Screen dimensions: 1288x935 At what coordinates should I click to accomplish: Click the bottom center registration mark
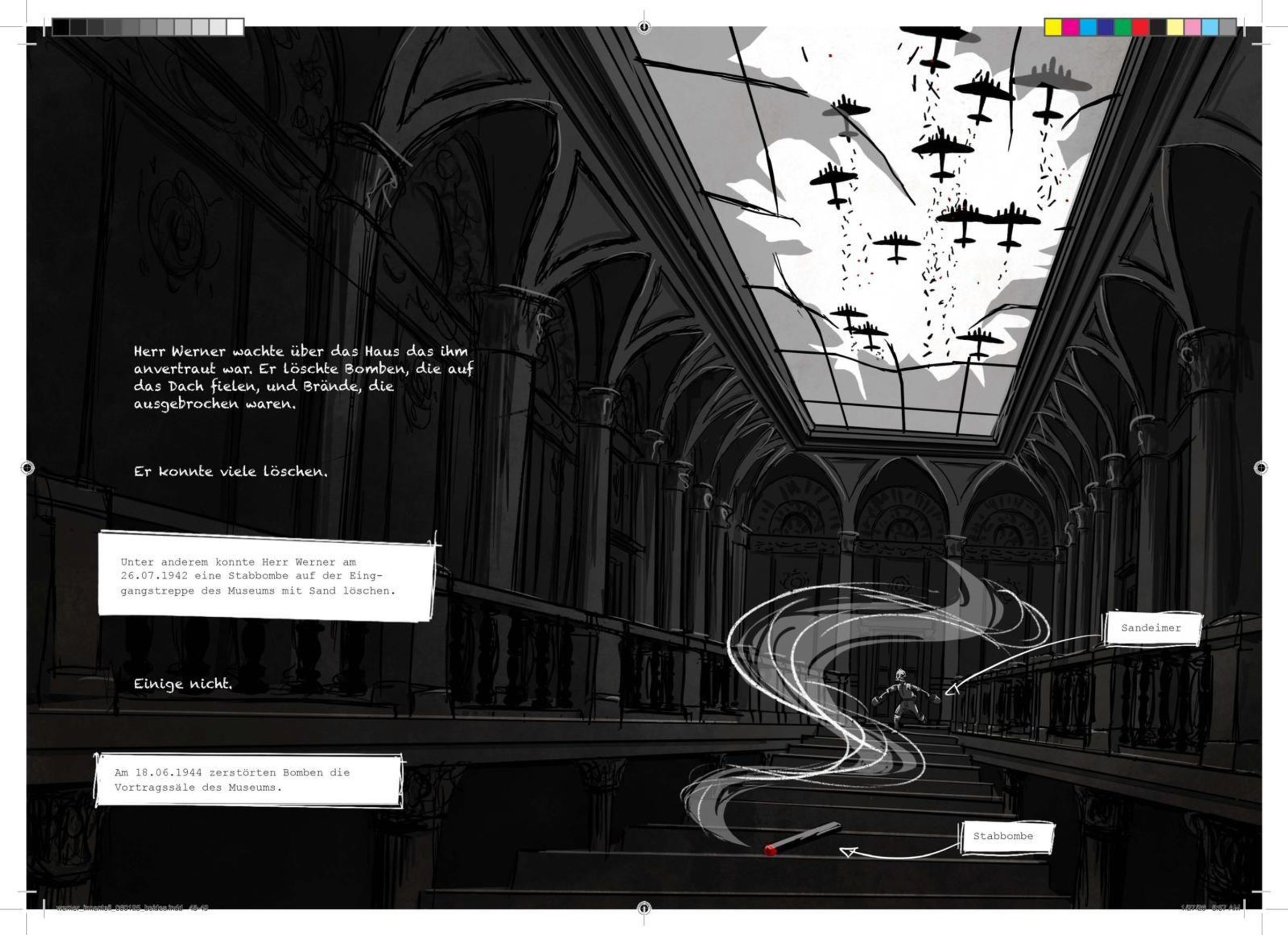coord(643,908)
